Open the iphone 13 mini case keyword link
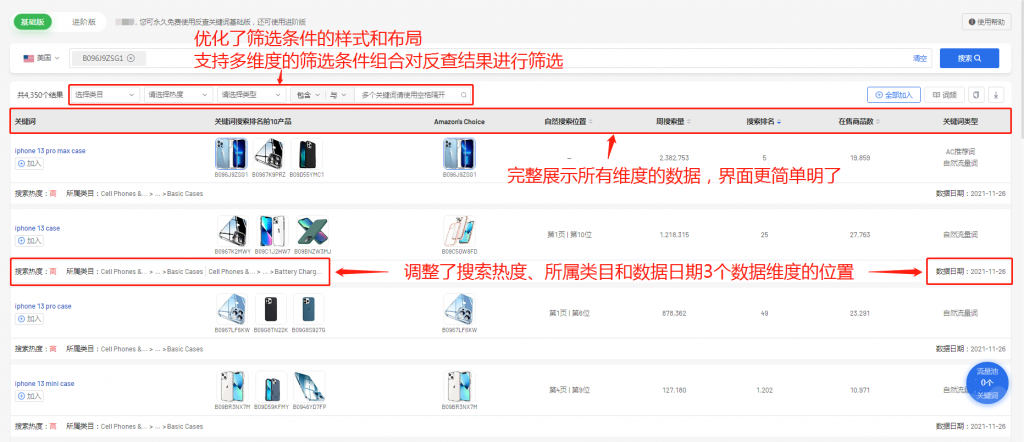Image resolution: width=1024 pixels, height=442 pixels. point(44,384)
